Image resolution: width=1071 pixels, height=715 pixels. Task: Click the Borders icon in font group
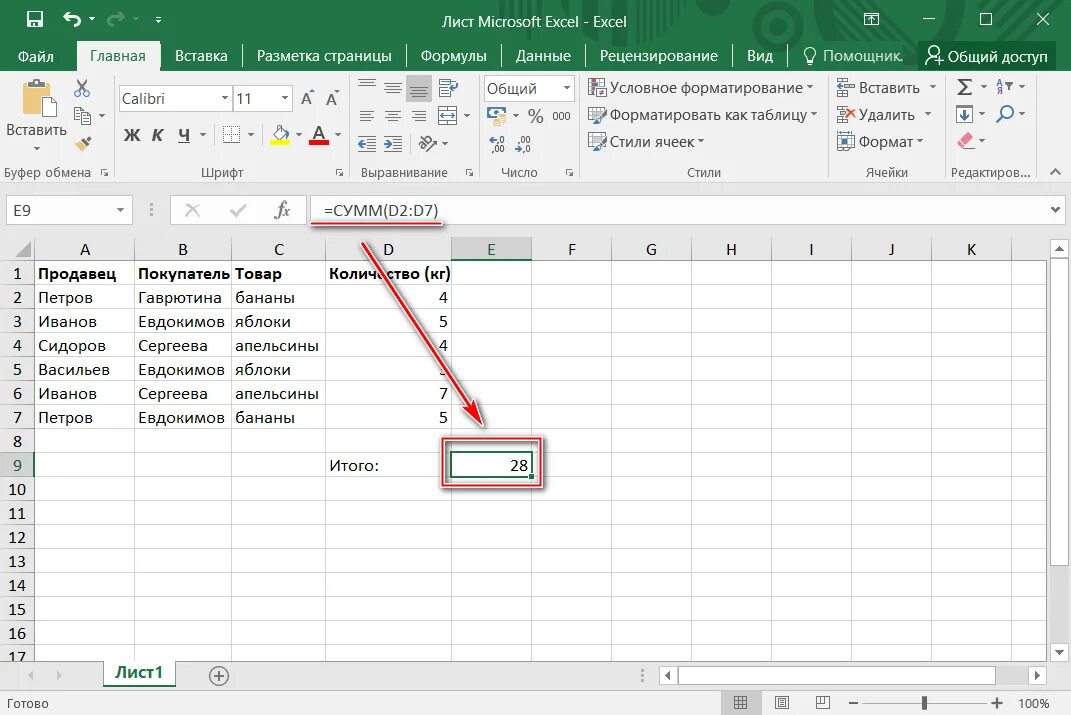(232, 135)
